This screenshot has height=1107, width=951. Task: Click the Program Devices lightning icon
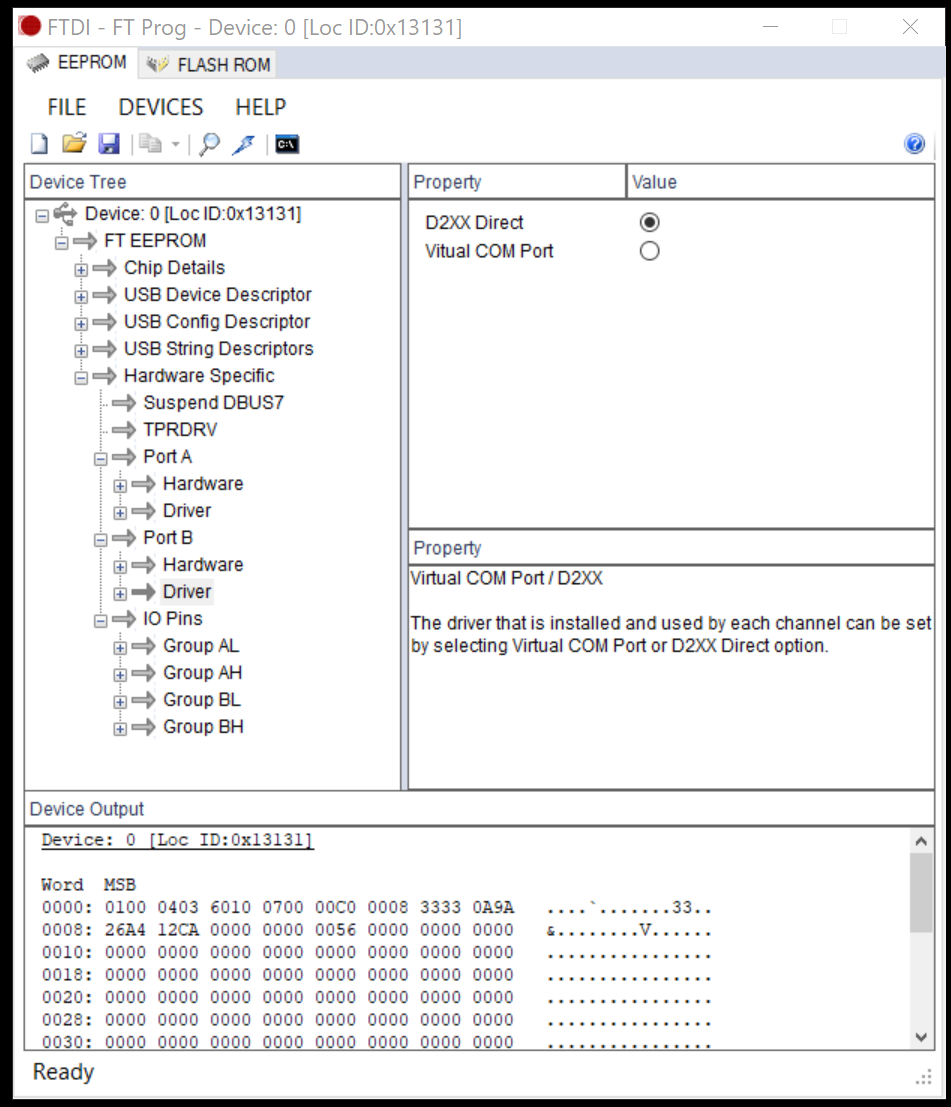coord(244,144)
